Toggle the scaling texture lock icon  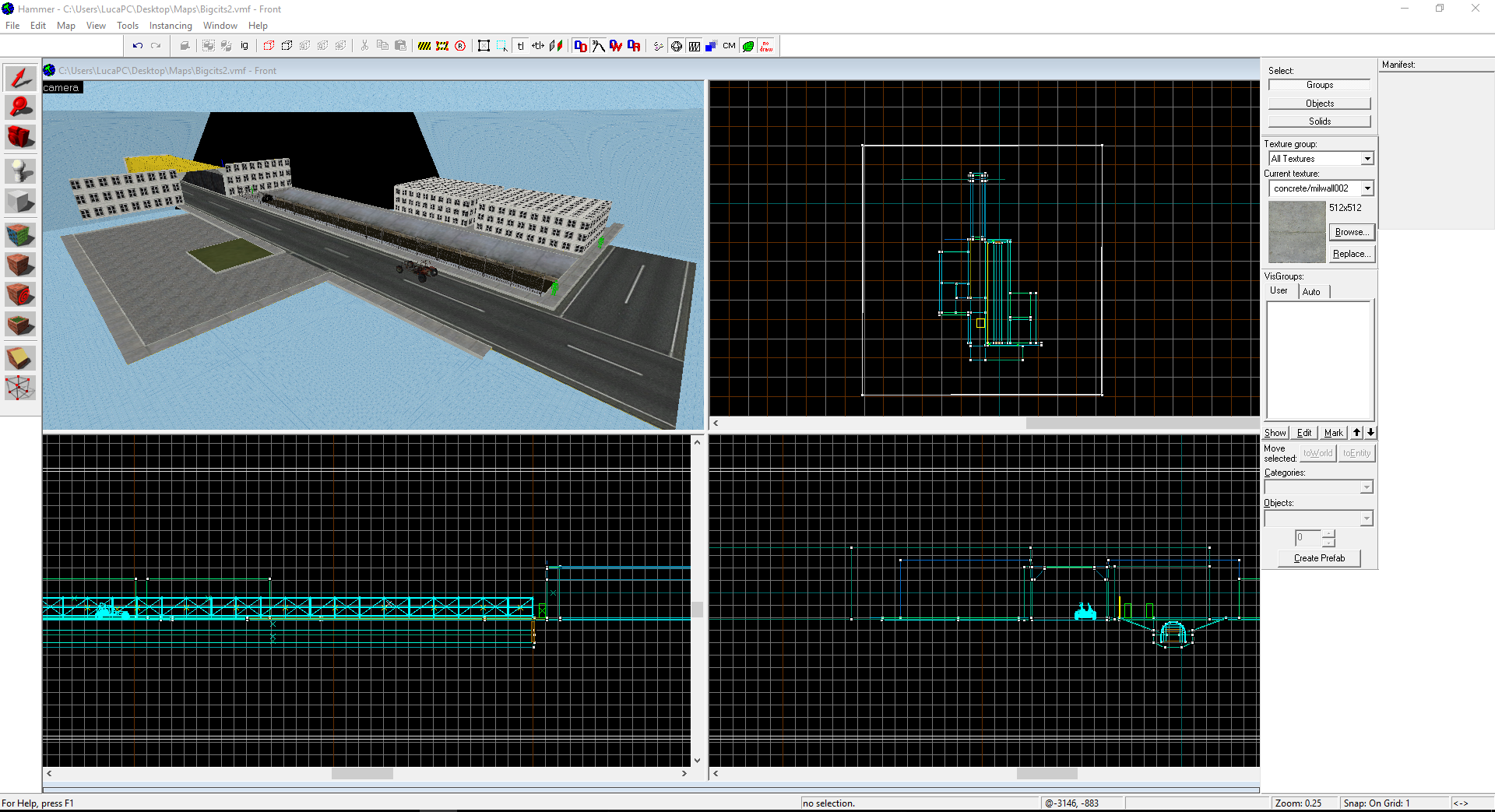(x=538, y=46)
